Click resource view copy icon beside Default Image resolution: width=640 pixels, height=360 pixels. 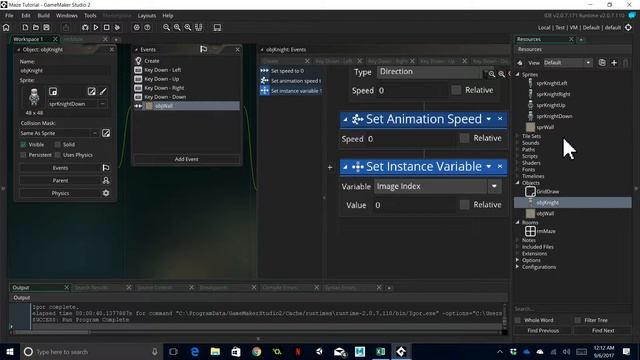pyautogui.click(x=602, y=62)
